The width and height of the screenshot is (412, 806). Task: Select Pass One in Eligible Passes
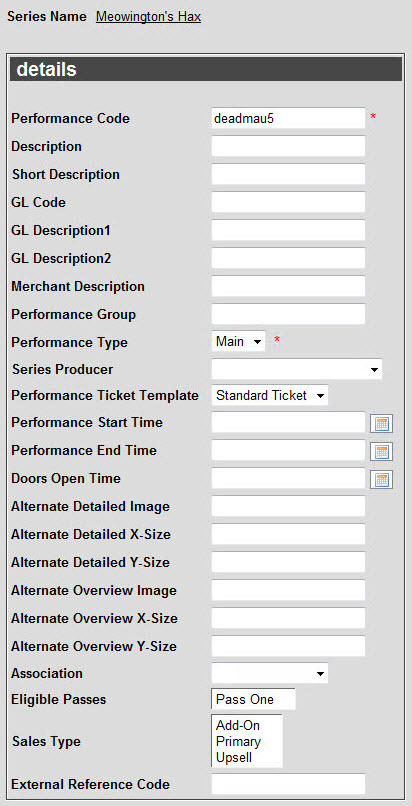(x=245, y=700)
